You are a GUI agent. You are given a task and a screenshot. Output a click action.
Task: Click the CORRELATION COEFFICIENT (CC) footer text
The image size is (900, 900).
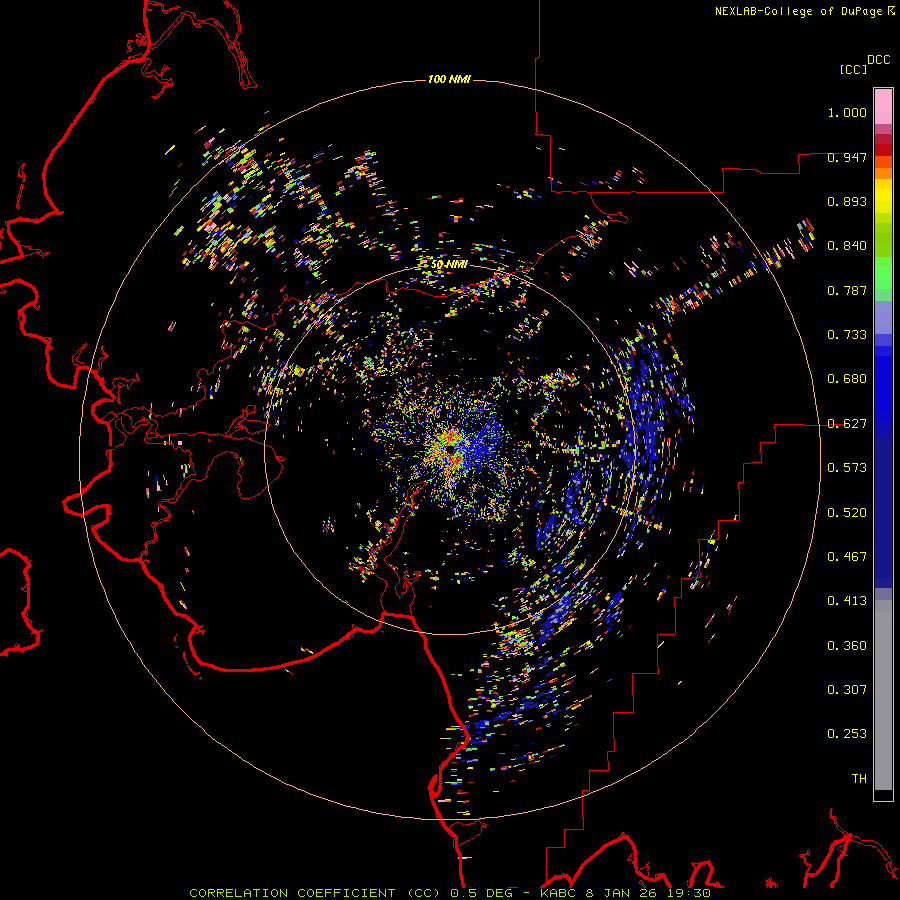coord(317,893)
